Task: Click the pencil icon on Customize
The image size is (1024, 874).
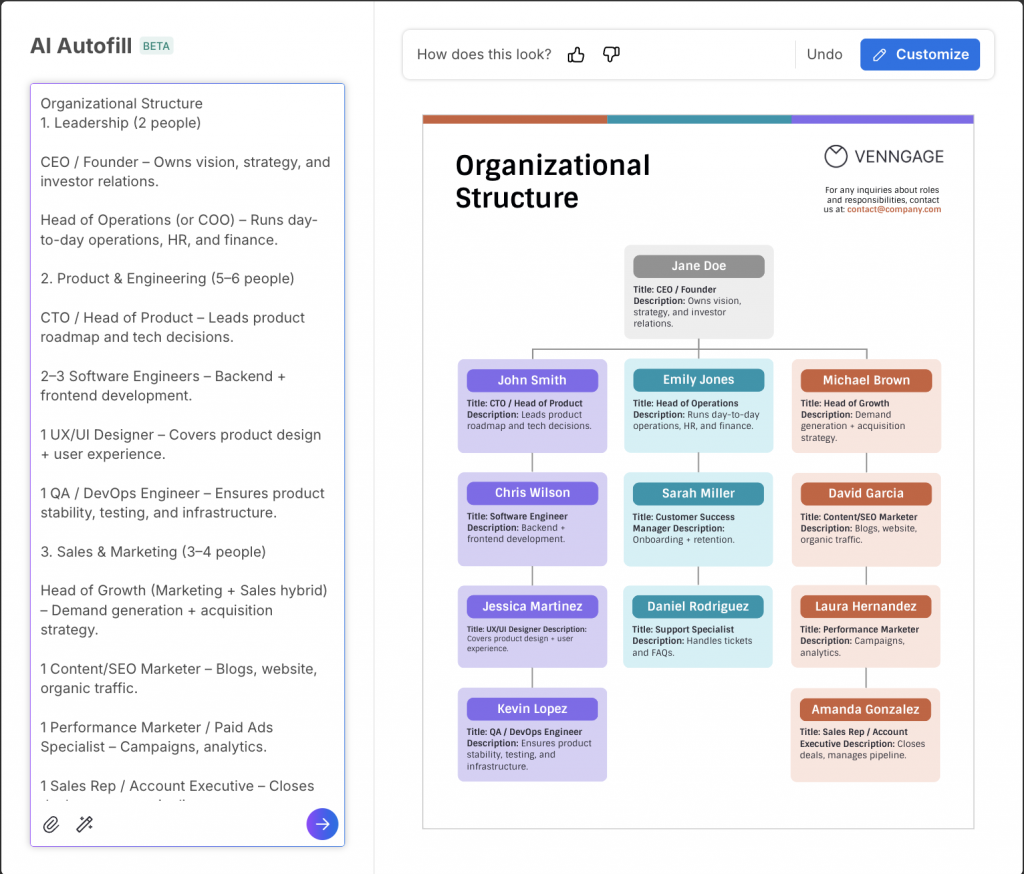Action: [880, 55]
